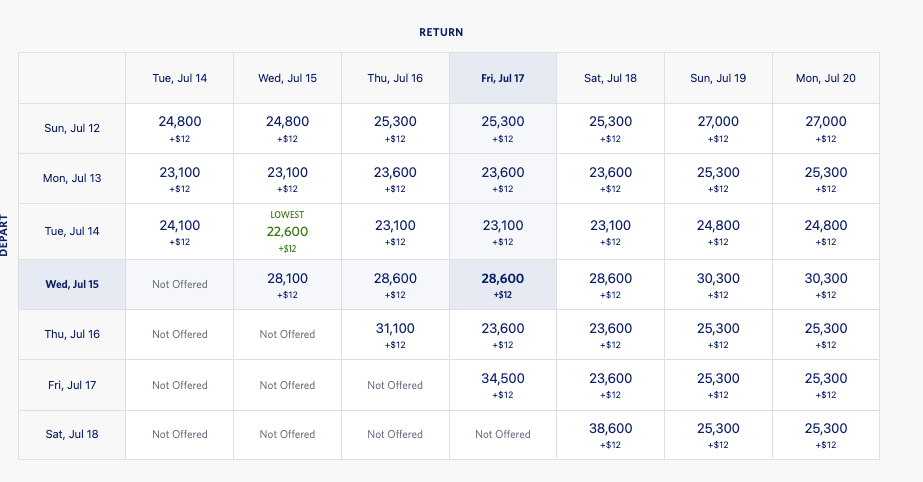Click the Sat, Jul 18 depart row header
This screenshot has width=923, height=482.
[x=72, y=434]
